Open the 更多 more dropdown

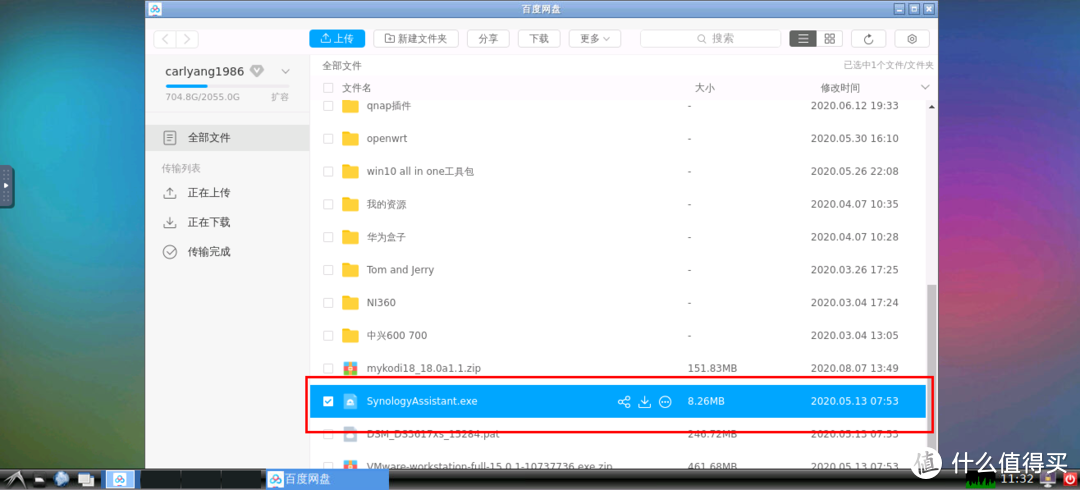594,39
